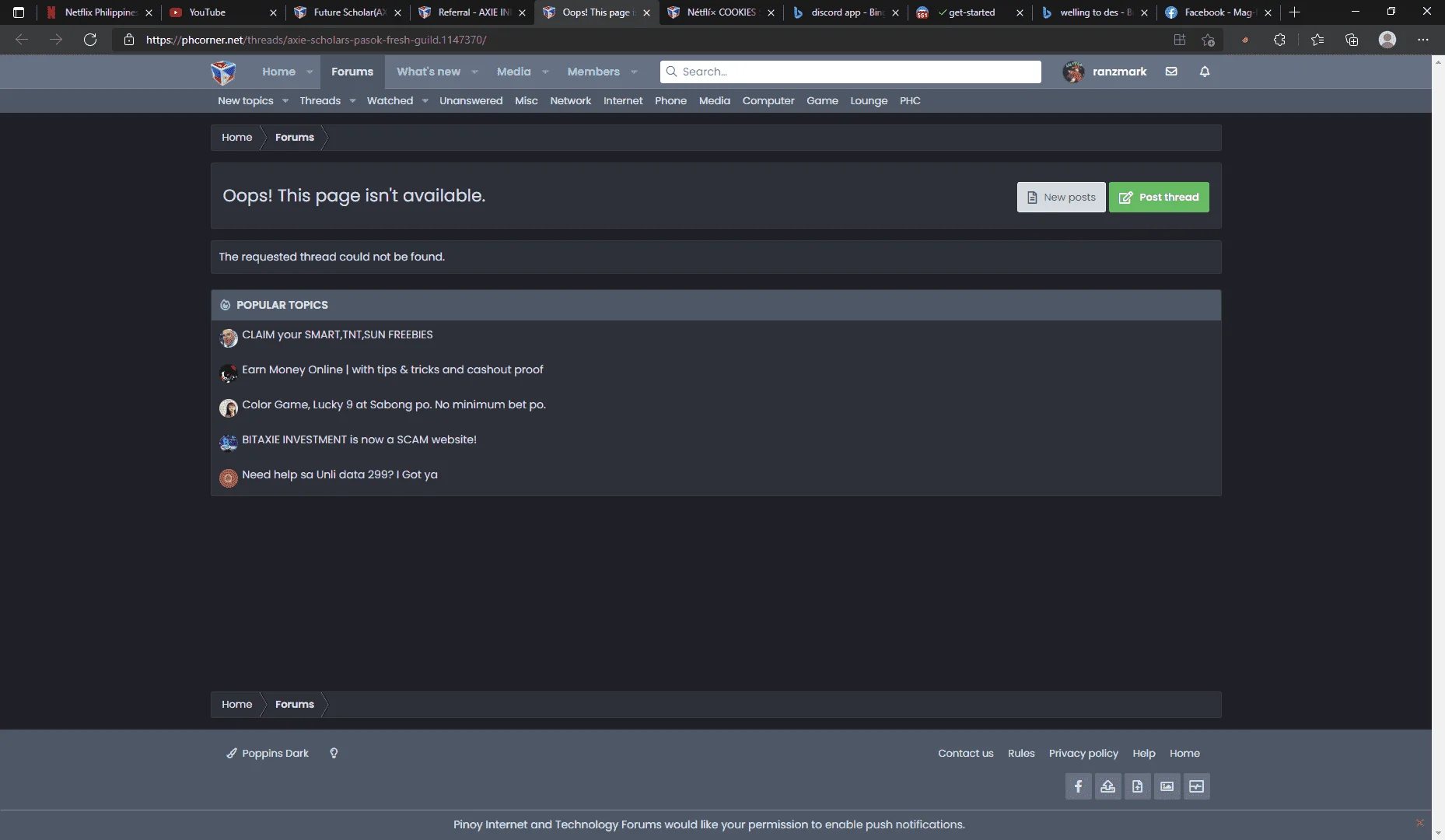Click the Poppins Dark style chooser
This screenshot has width=1445, height=840.
268,753
